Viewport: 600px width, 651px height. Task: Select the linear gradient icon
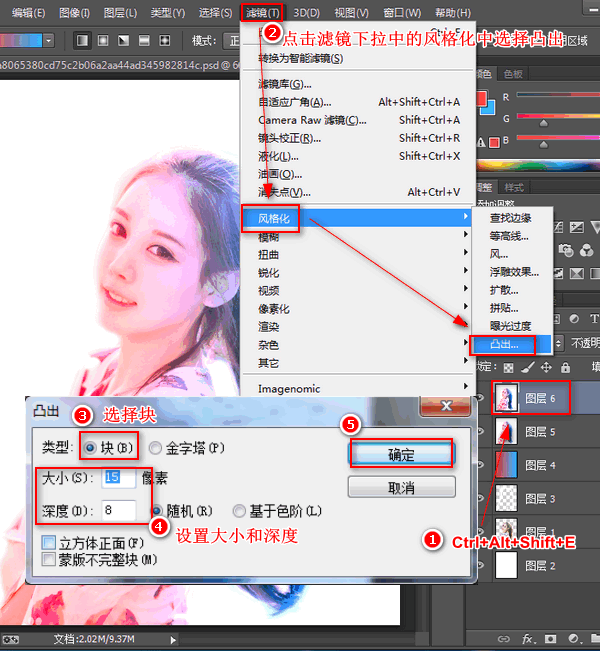pos(82,41)
